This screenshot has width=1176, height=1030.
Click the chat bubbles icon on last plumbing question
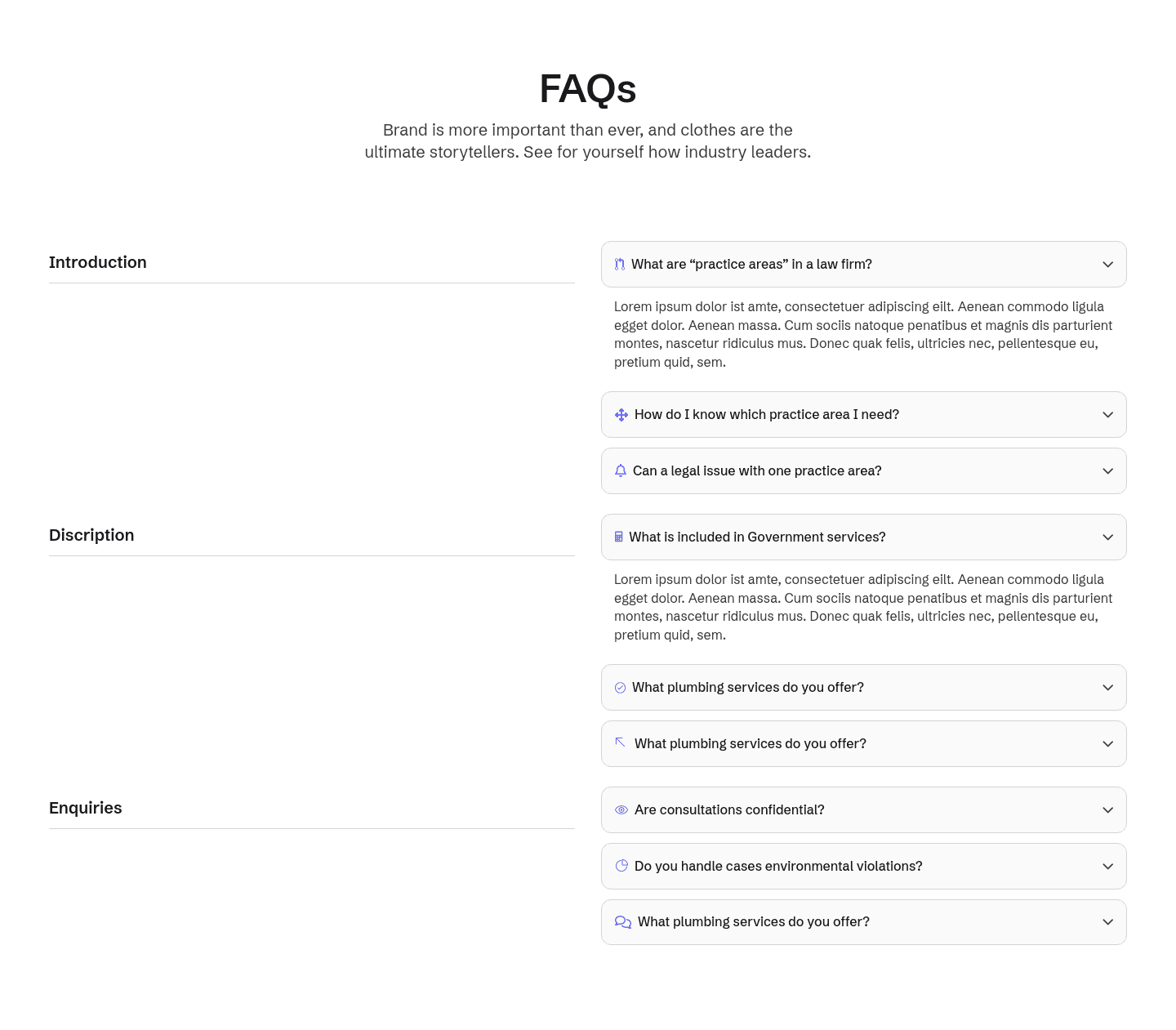pyautogui.click(x=623, y=921)
